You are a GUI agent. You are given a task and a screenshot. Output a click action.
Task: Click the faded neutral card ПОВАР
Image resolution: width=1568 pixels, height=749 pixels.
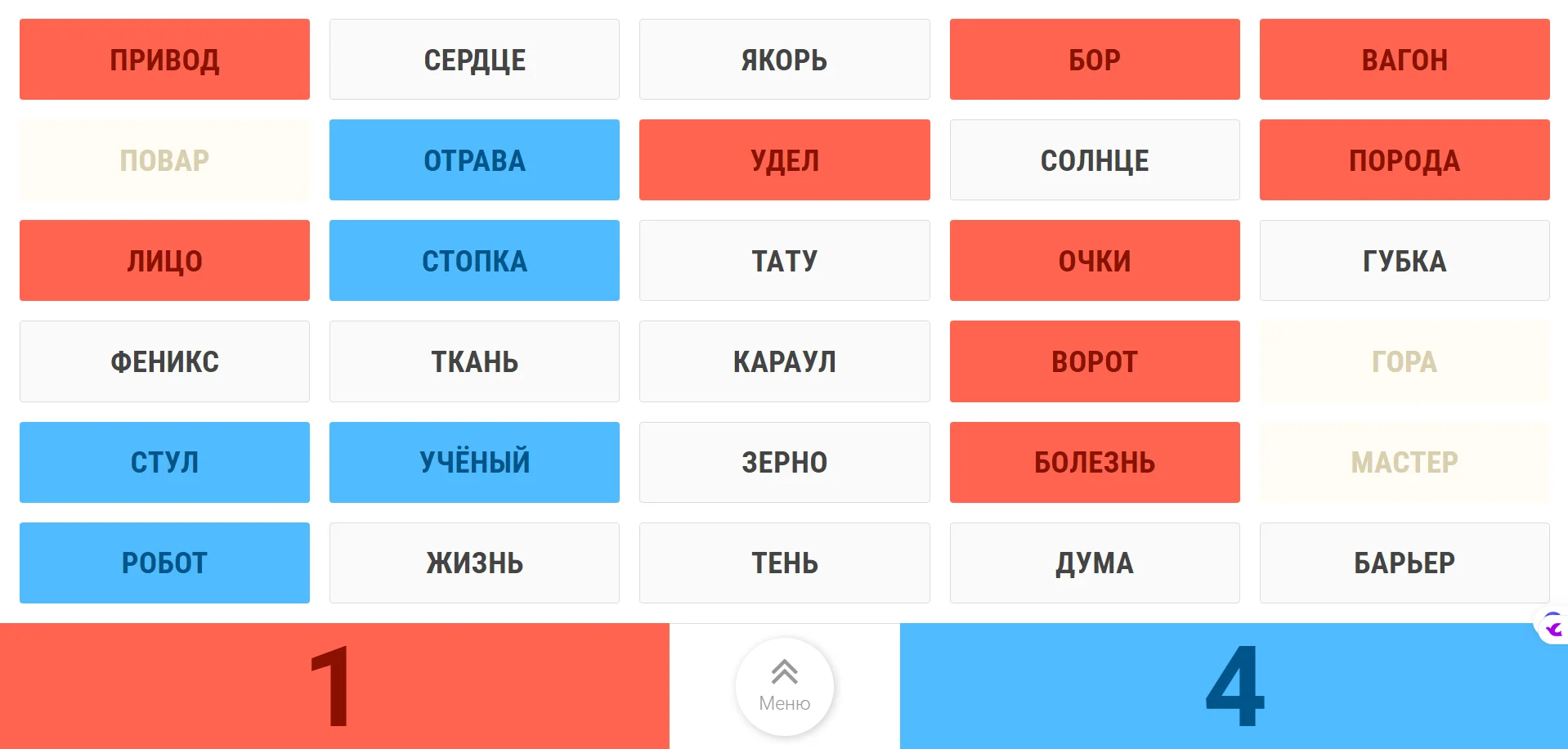[x=164, y=160]
